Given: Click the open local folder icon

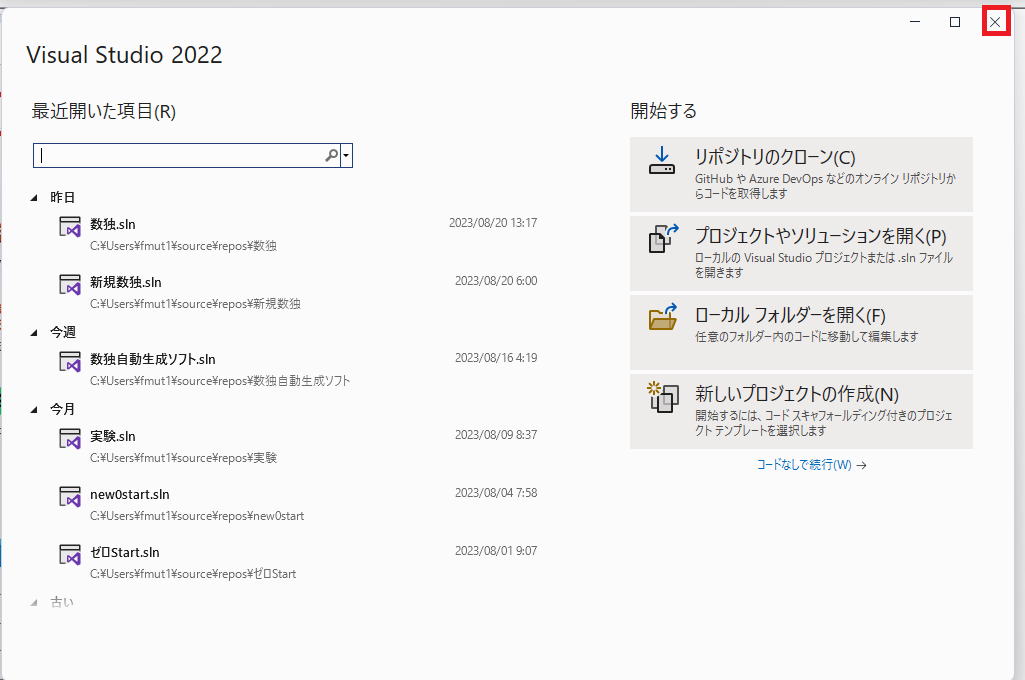Looking at the screenshot, I should [x=663, y=317].
